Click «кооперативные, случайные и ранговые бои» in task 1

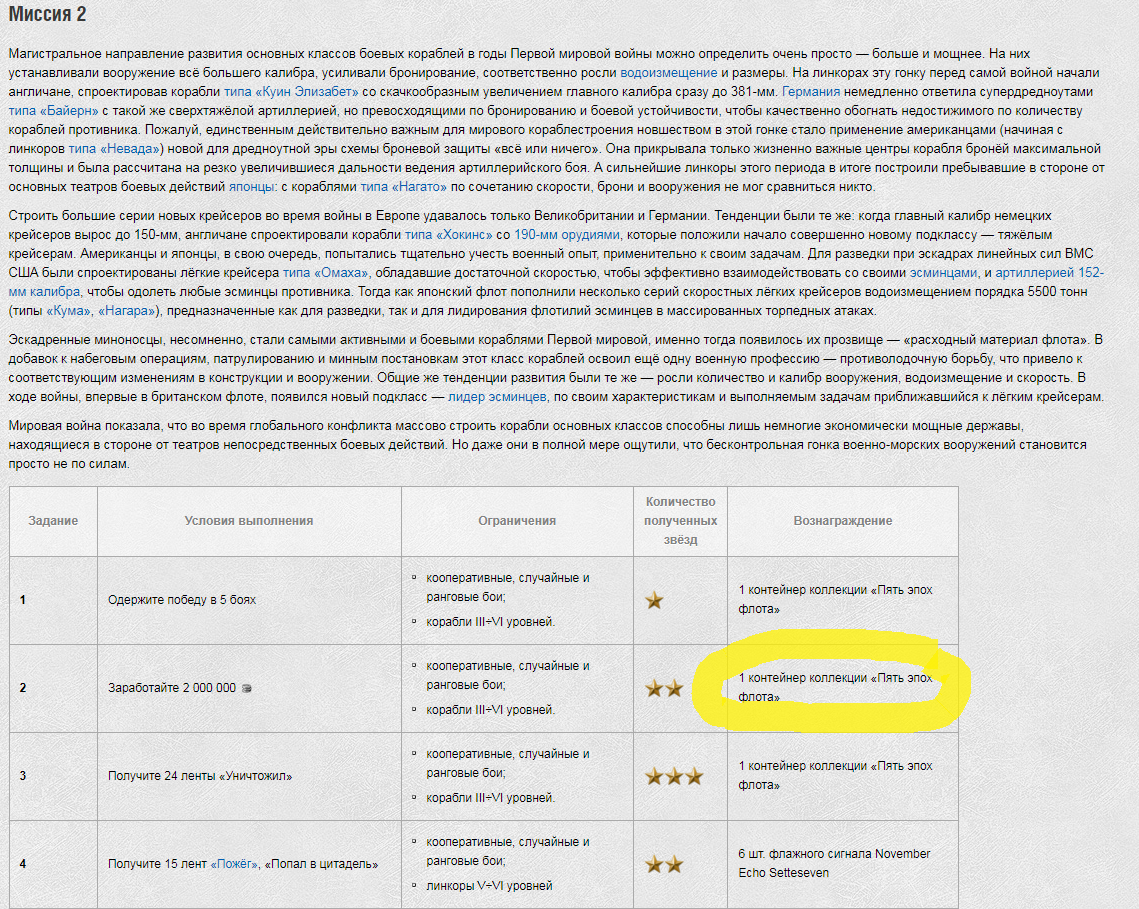pos(508,587)
